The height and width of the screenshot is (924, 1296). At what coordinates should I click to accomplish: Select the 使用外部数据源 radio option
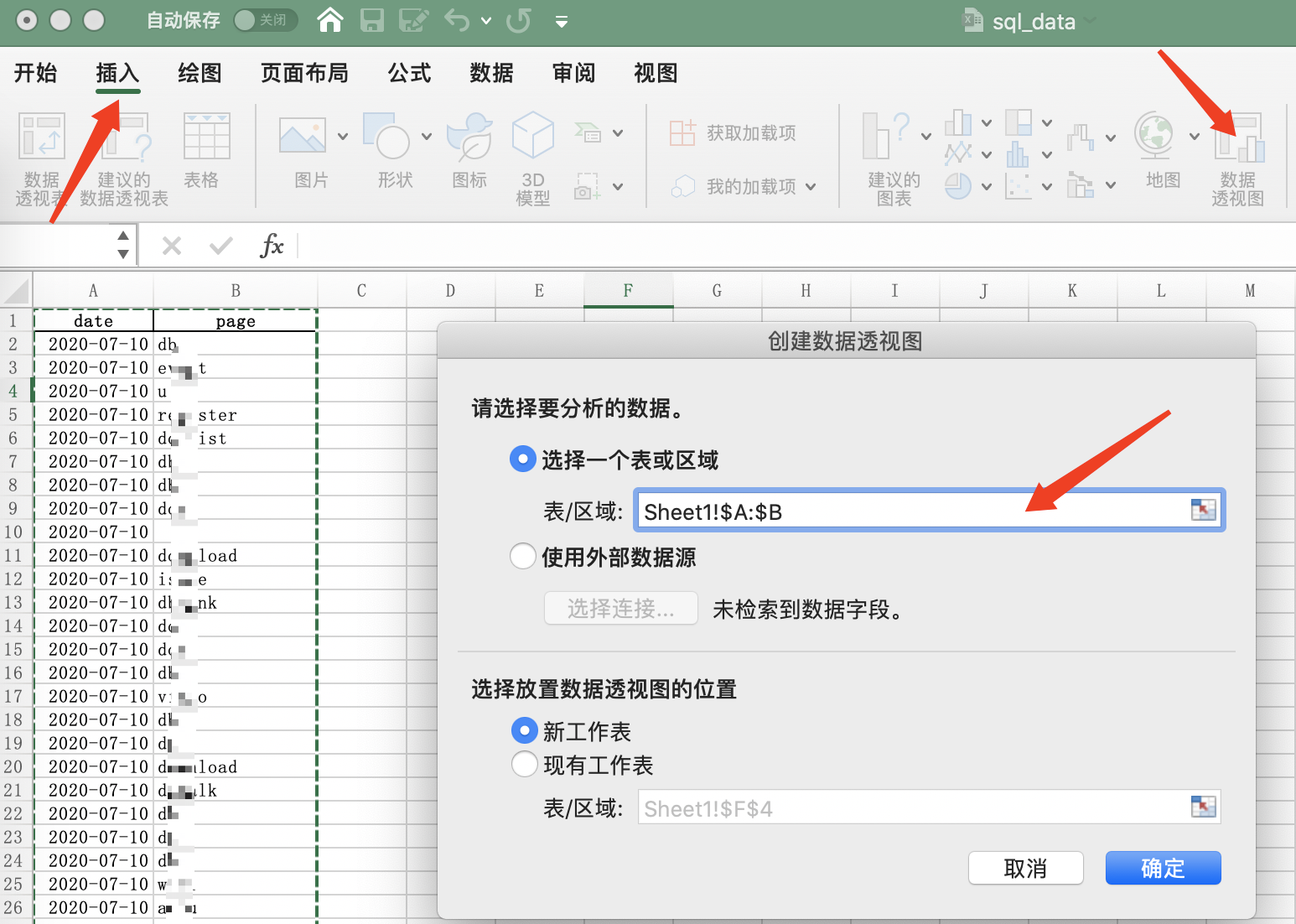tap(523, 557)
